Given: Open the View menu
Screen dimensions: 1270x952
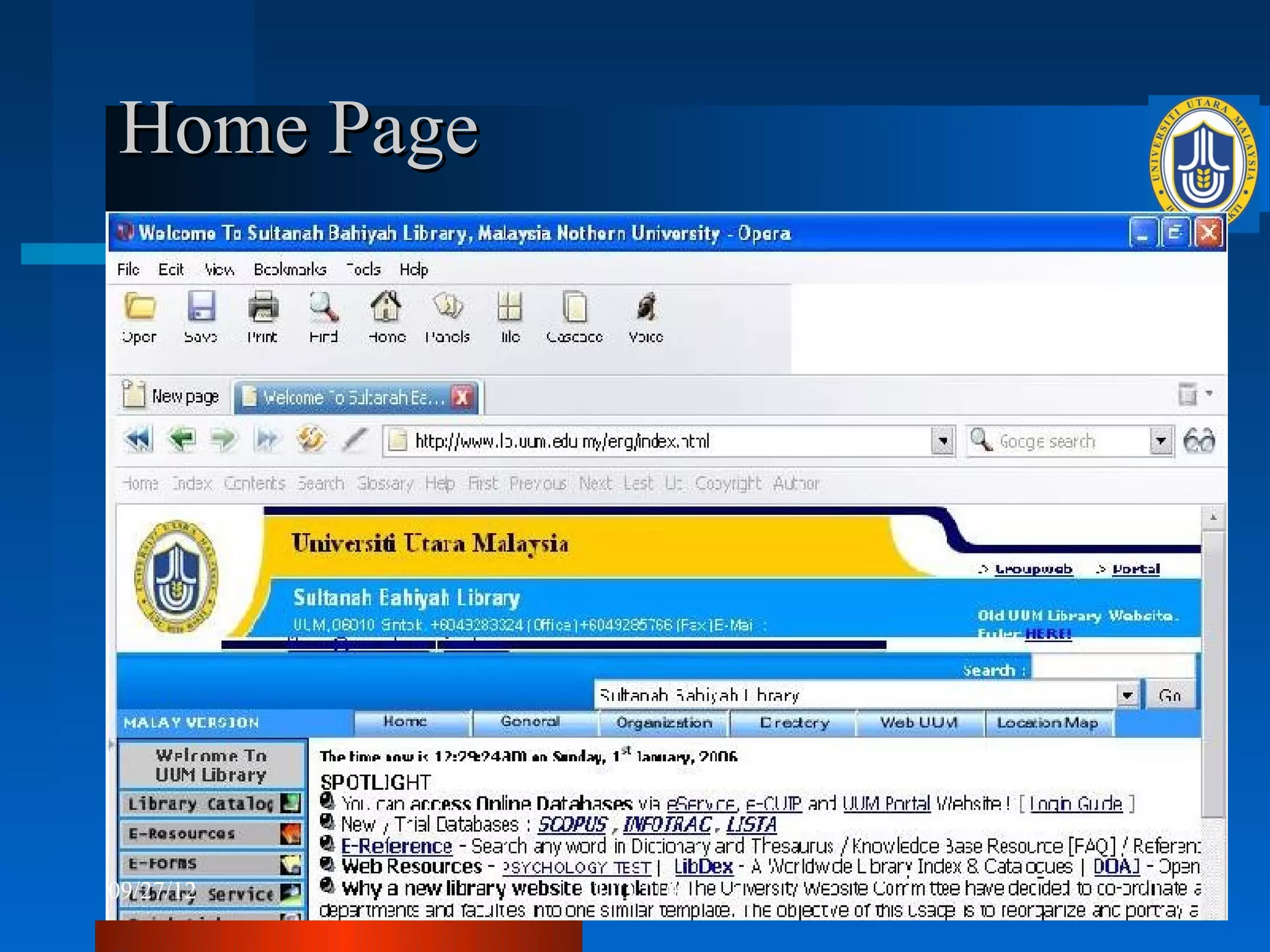Looking at the screenshot, I should [x=220, y=270].
